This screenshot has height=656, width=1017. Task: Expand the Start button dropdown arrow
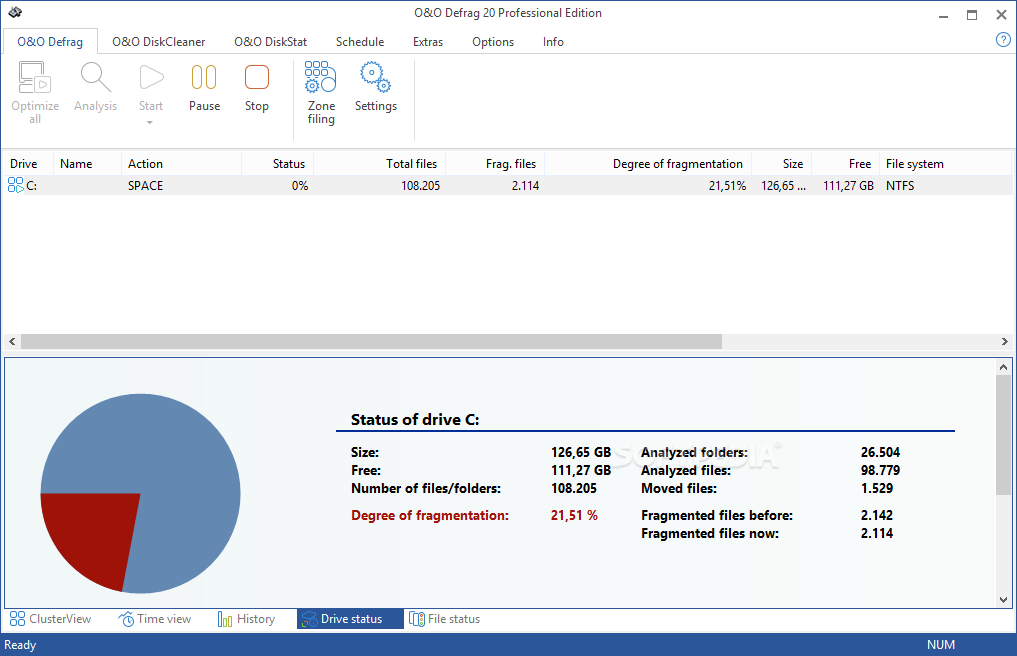point(150,123)
